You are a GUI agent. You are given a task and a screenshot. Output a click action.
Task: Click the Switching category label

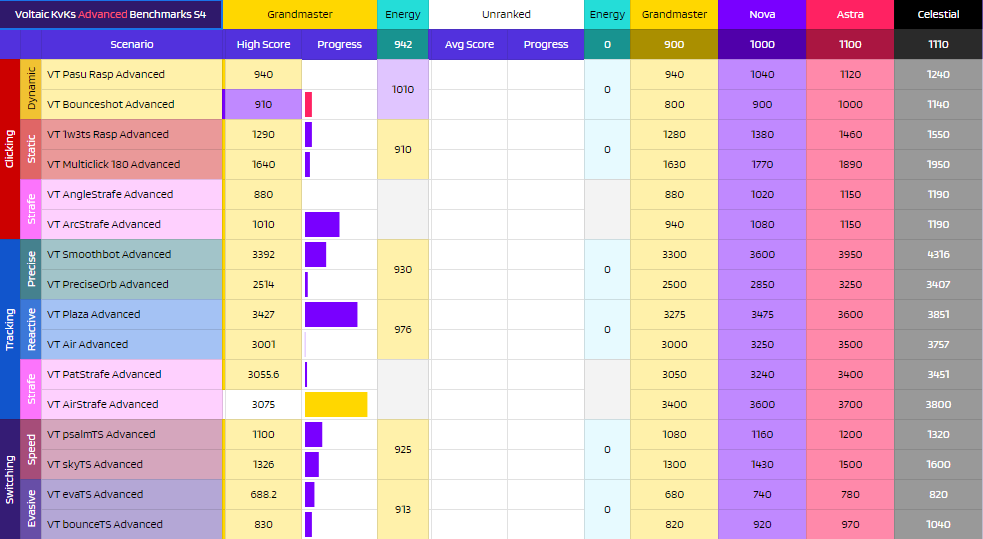coord(10,479)
